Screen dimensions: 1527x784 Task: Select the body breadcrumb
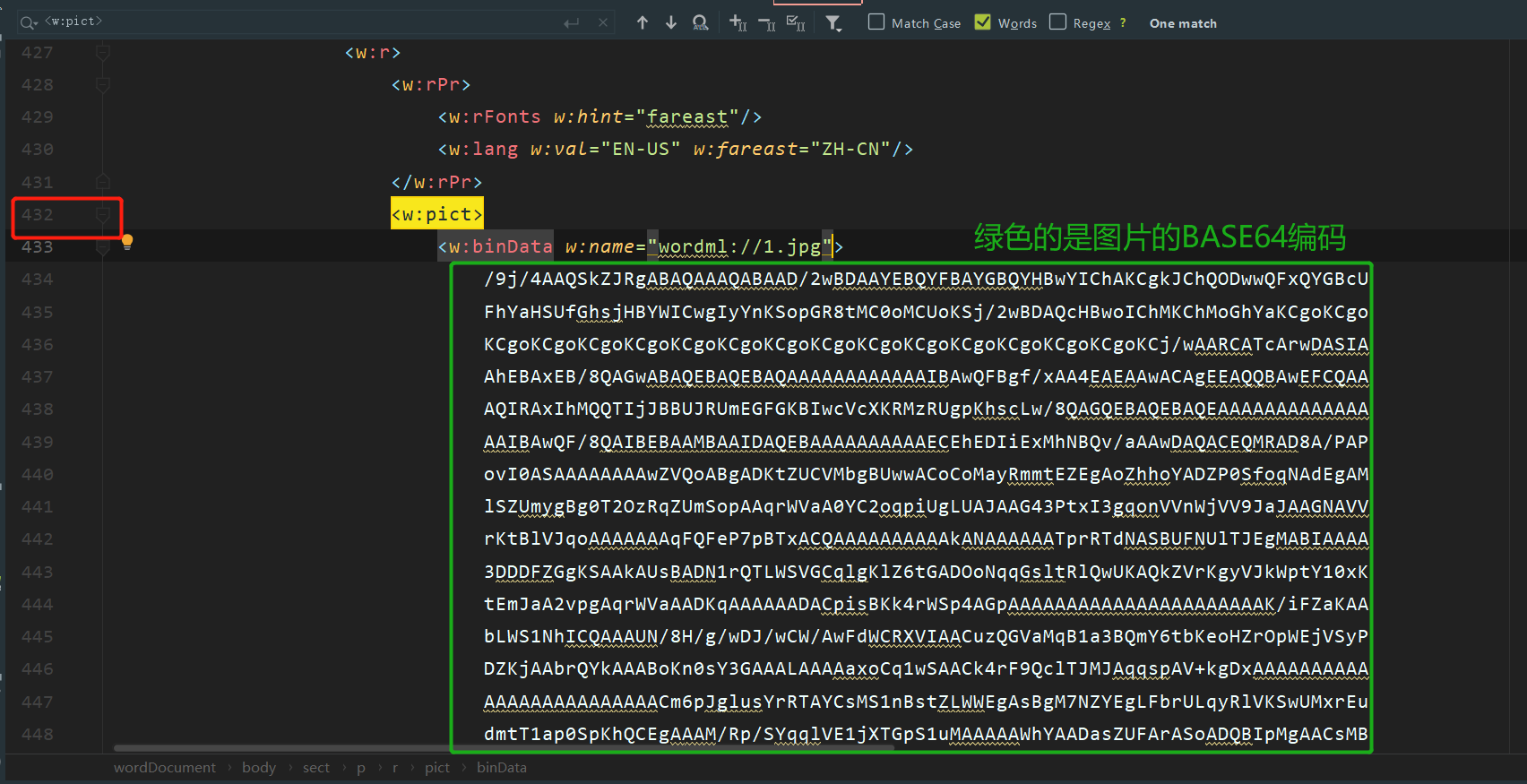click(x=259, y=768)
